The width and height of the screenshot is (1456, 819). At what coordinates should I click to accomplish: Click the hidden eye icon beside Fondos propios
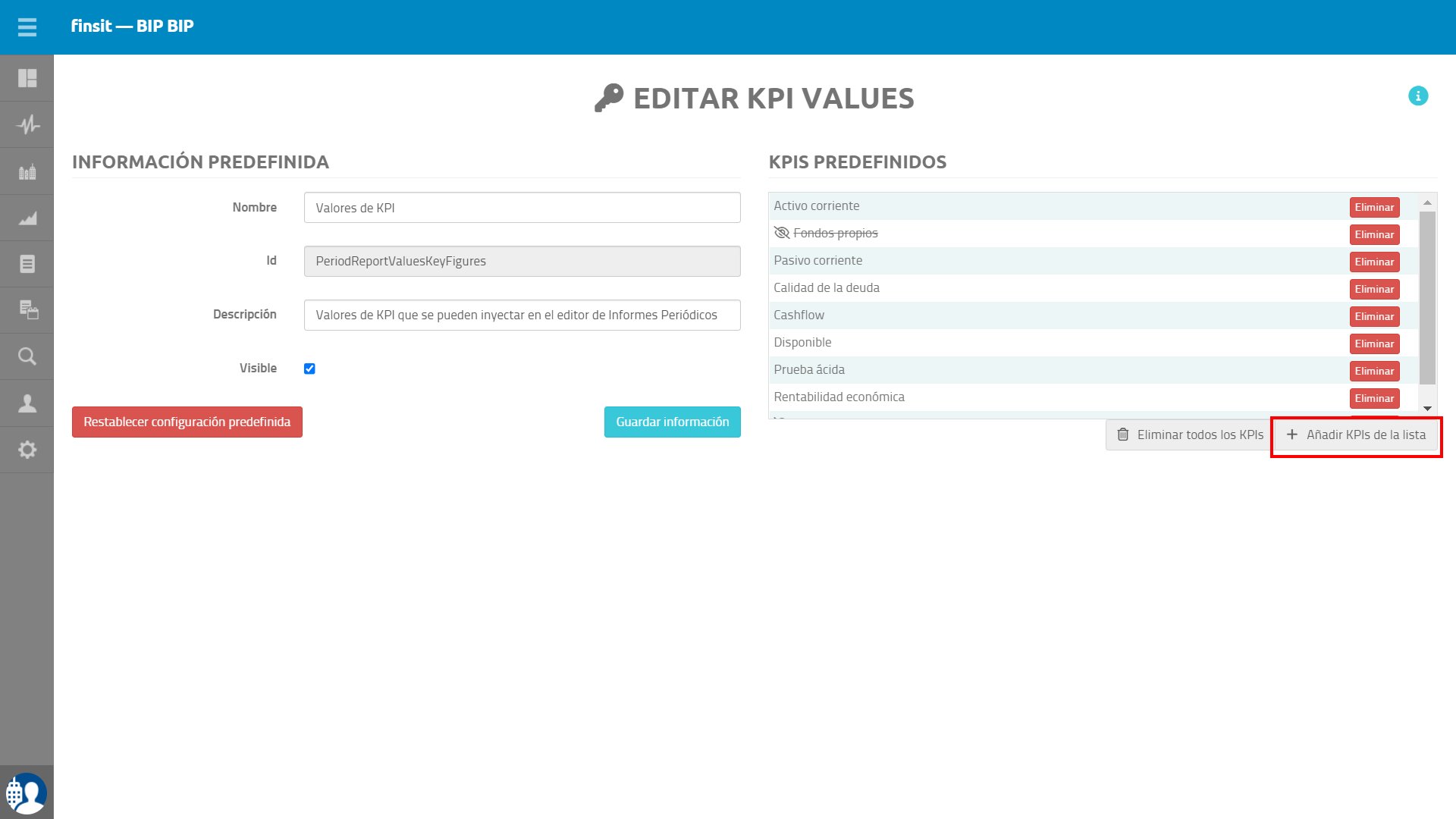(x=782, y=233)
